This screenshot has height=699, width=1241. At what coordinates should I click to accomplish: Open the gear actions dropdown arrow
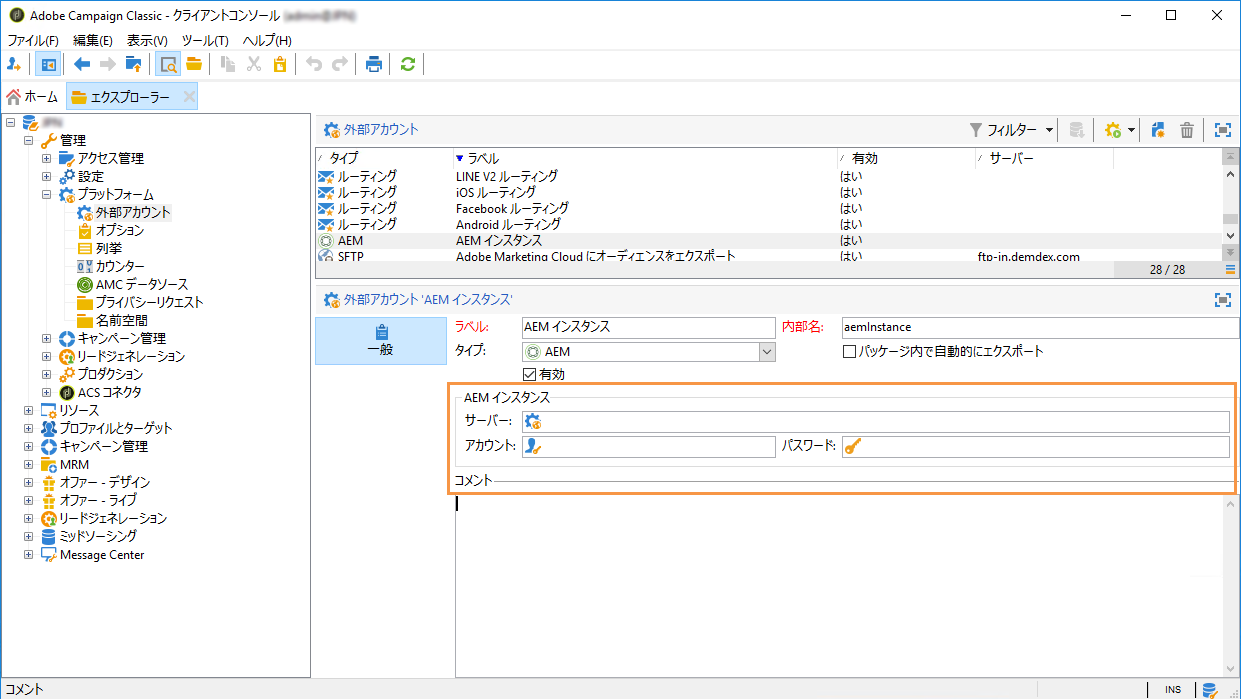(1131, 130)
